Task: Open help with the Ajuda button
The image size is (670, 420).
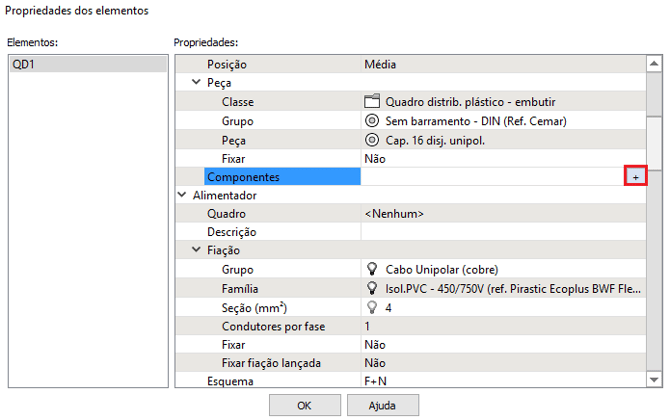Action: click(382, 405)
